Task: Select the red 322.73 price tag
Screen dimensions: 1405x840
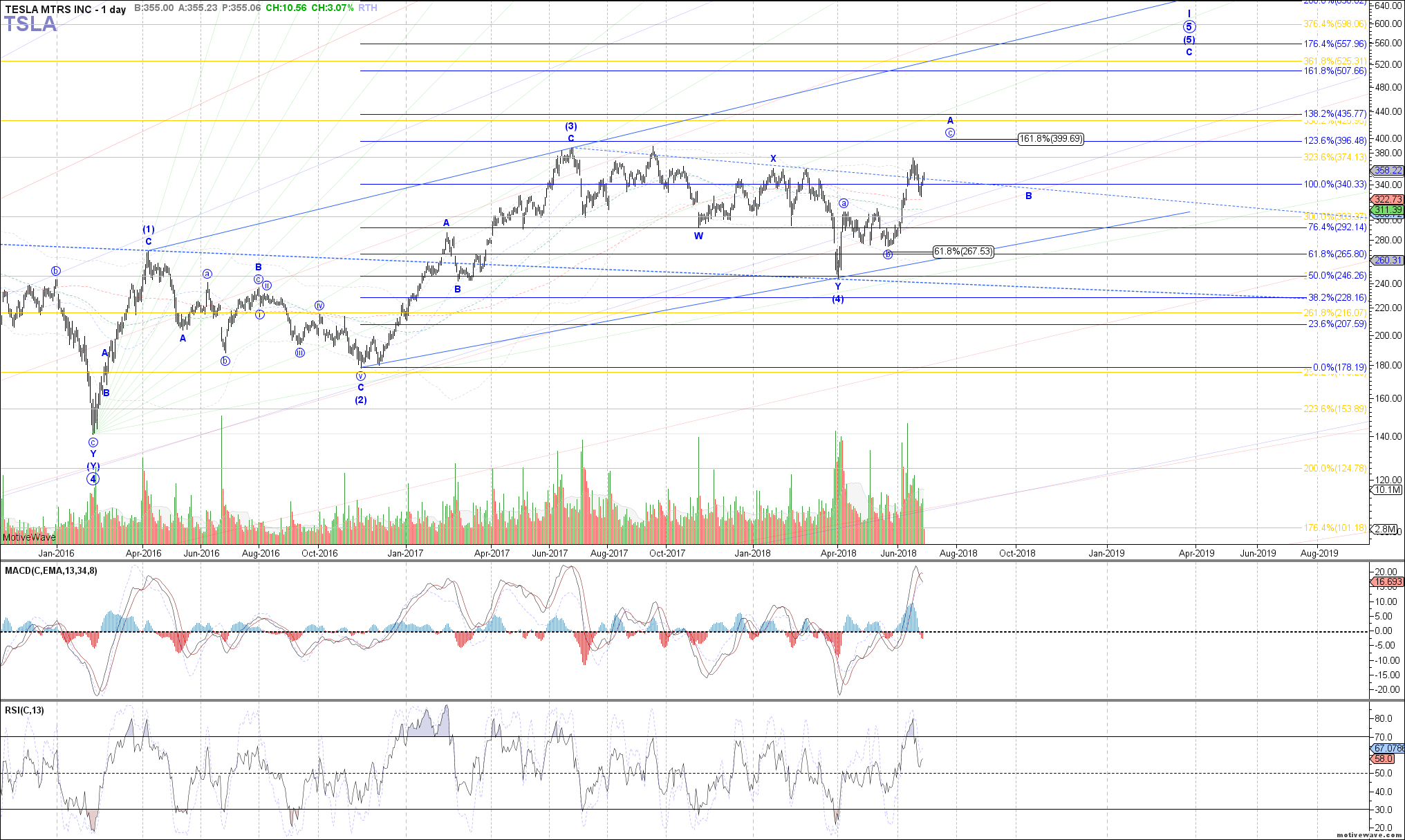Action: click(x=1387, y=199)
